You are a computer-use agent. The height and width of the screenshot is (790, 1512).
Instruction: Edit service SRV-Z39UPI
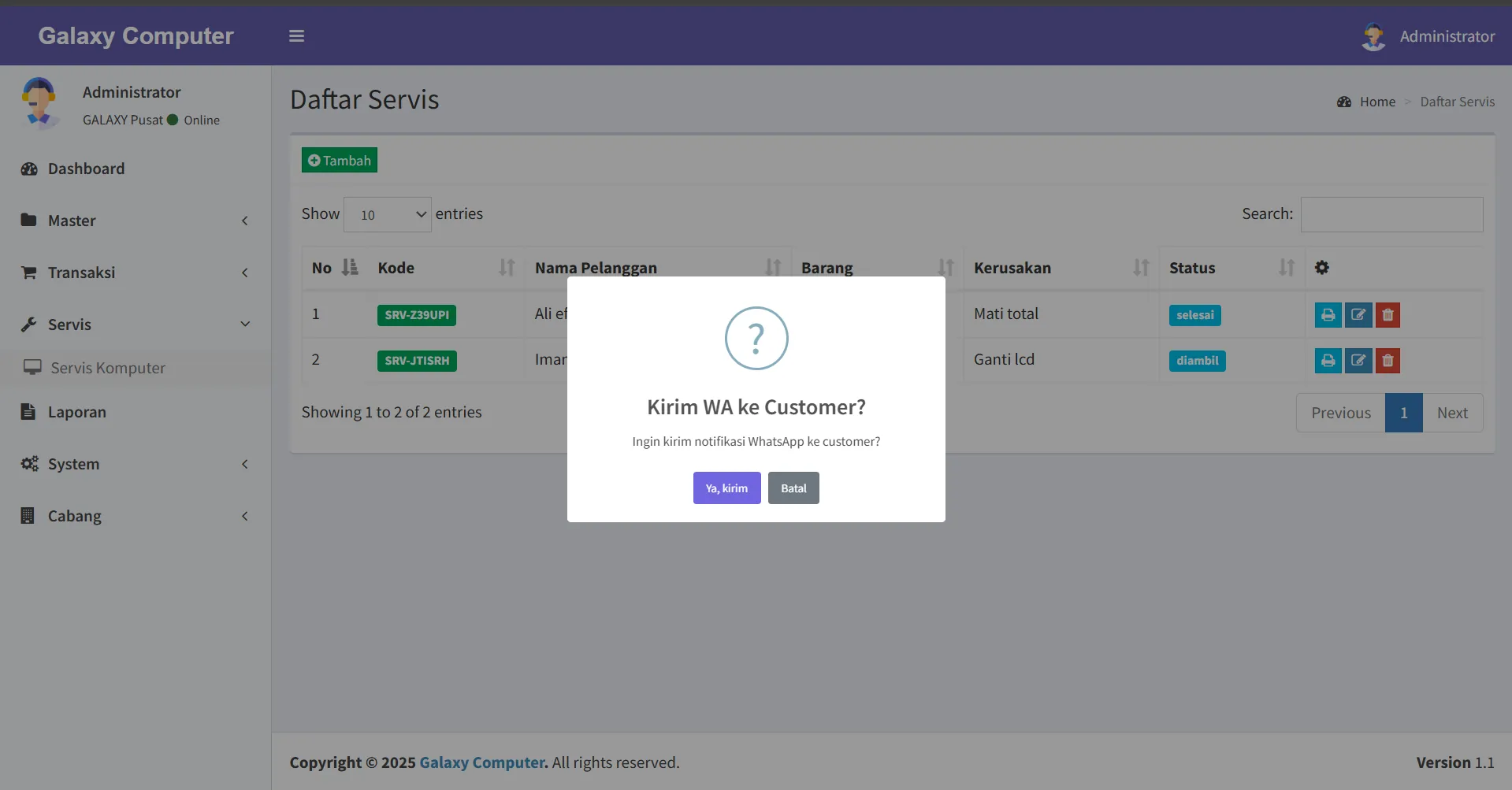click(x=1358, y=315)
